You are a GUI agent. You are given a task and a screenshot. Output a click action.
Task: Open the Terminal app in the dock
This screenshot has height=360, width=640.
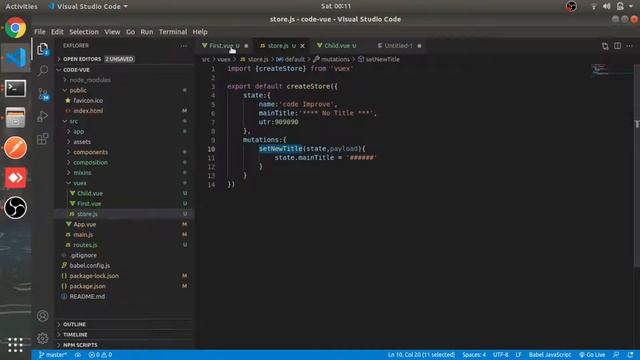point(16,88)
